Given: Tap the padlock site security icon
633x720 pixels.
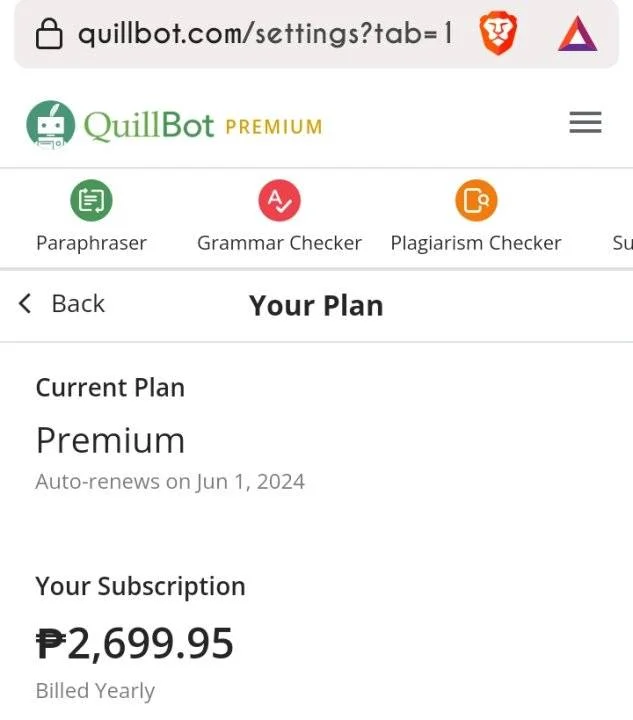Looking at the screenshot, I should [x=49, y=34].
